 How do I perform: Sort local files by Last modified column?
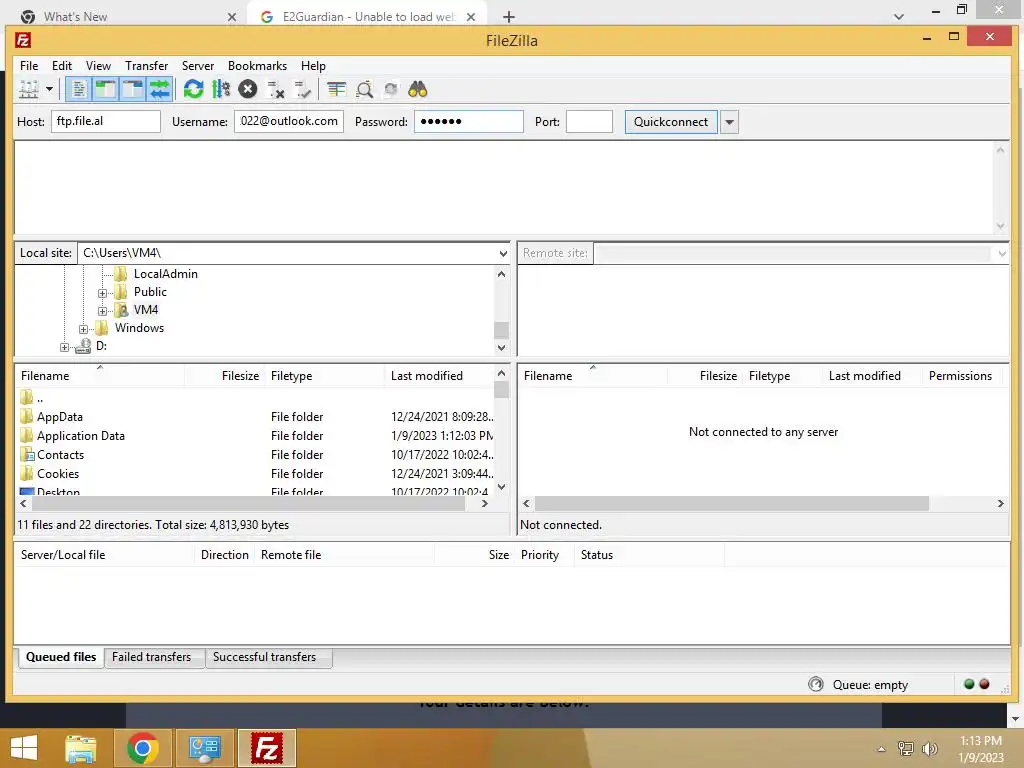[x=440, y=376]
